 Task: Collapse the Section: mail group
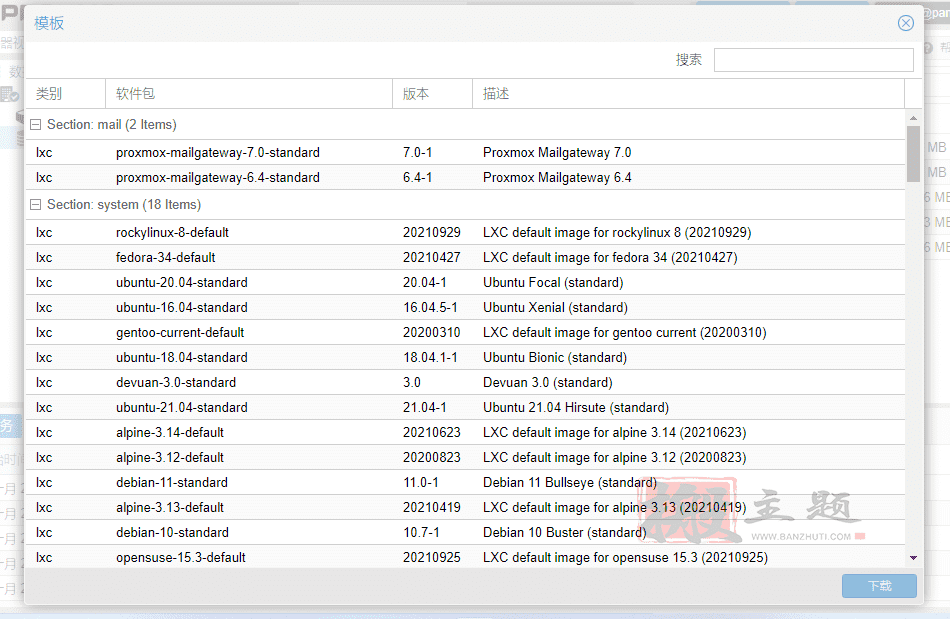tap(36, 125)
